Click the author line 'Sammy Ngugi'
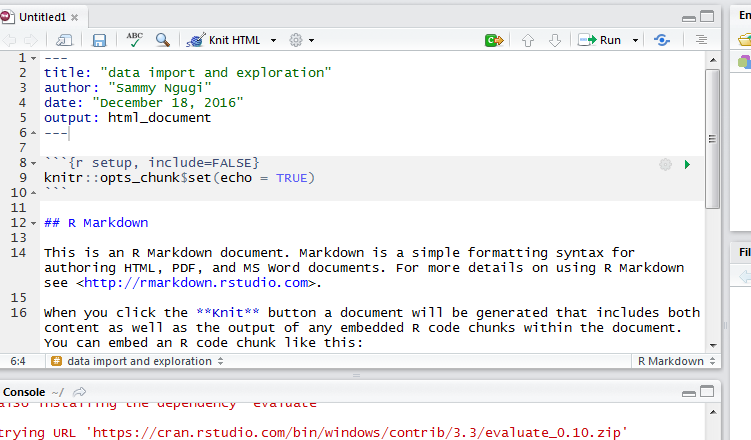The image size is (751, 440). [x=127, y=88]
